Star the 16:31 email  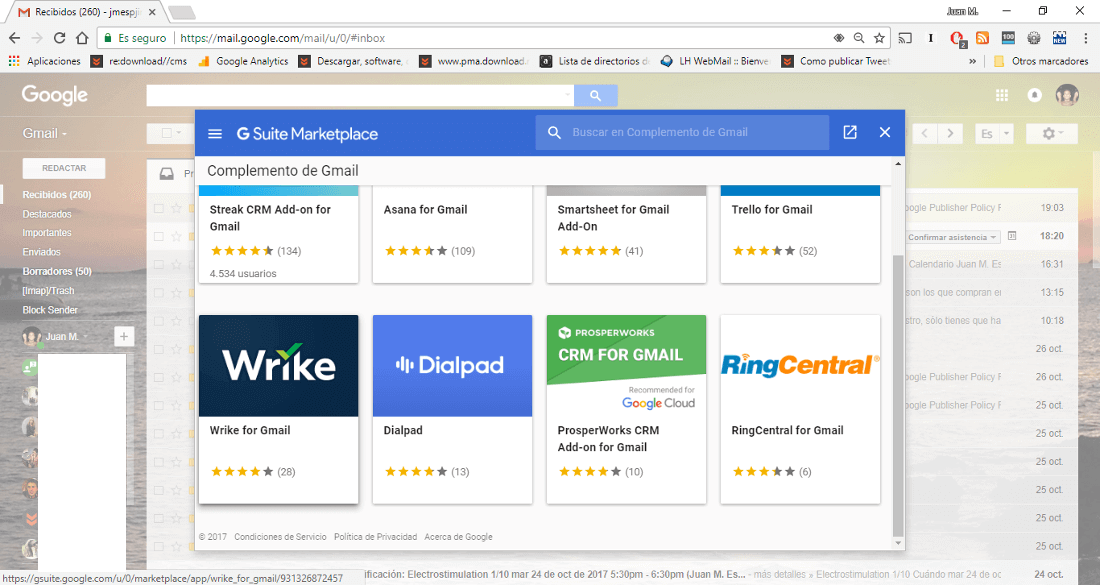[176, 264]
